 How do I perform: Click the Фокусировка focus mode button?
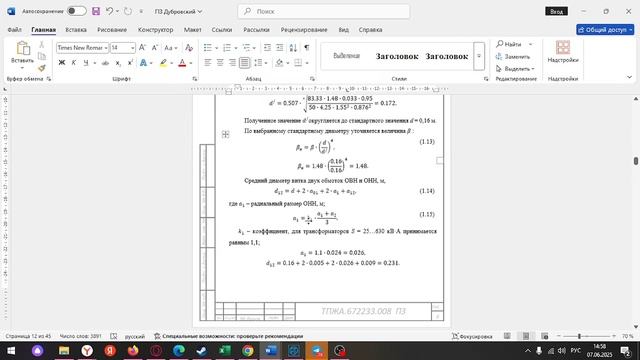pos(472,336)
